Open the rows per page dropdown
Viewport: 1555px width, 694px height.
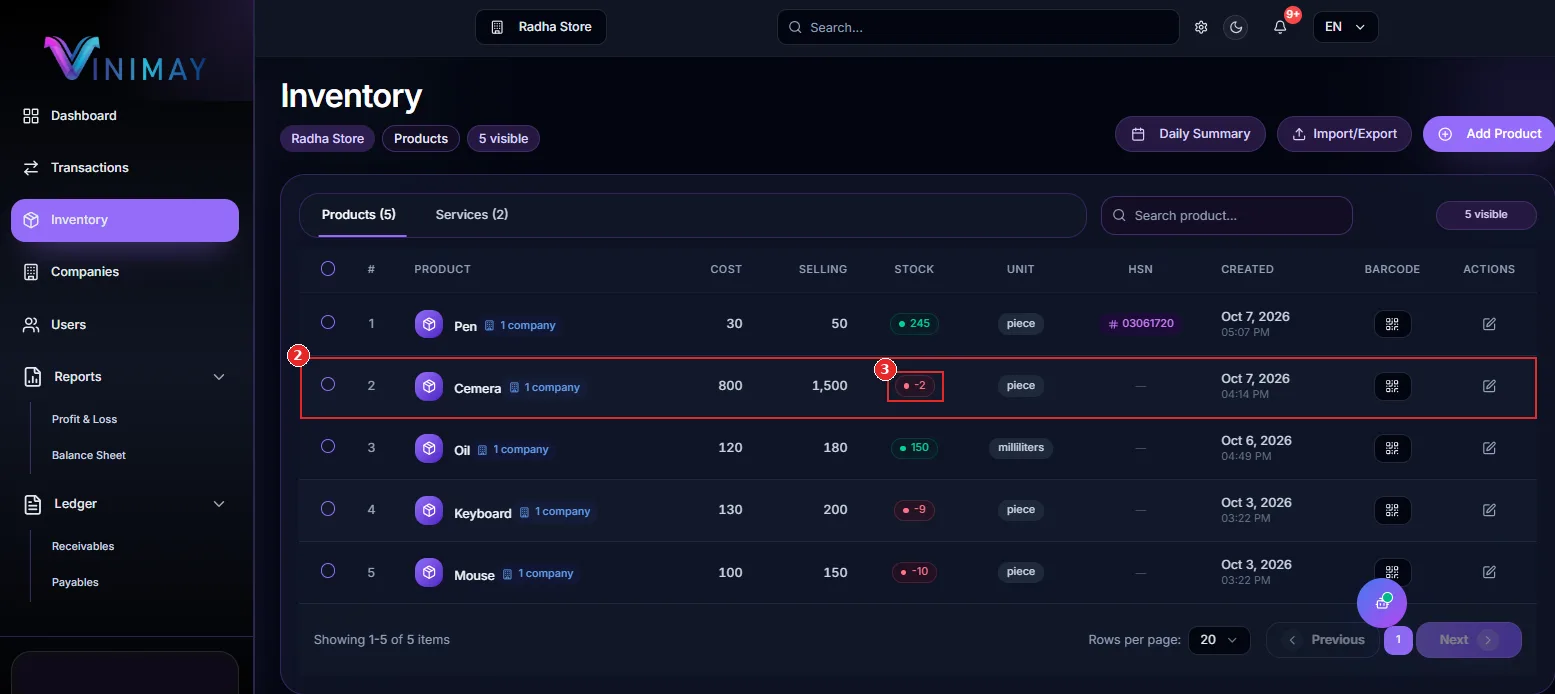1219,640
